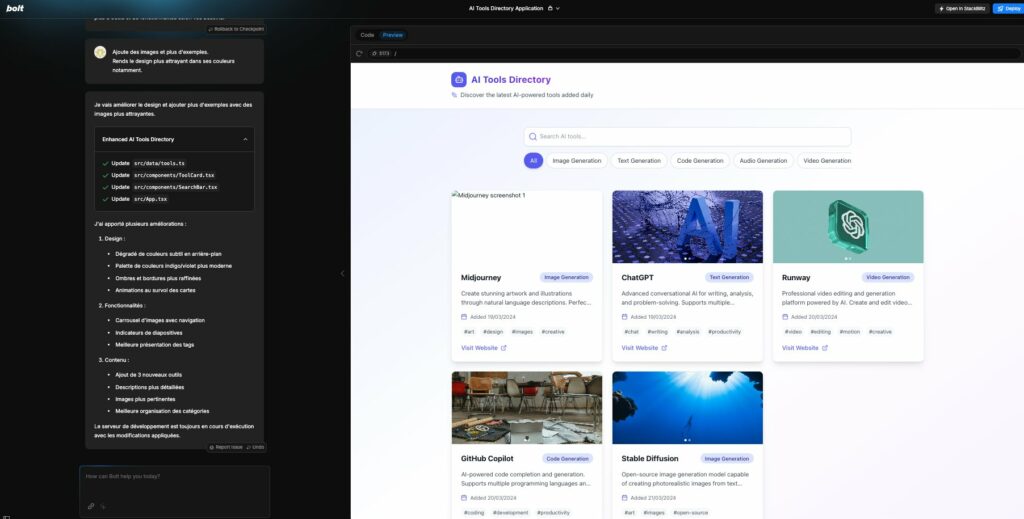This screenshot has height=519, width=1024.
Task: Click the Deploy button
Action: (1006, 8)
